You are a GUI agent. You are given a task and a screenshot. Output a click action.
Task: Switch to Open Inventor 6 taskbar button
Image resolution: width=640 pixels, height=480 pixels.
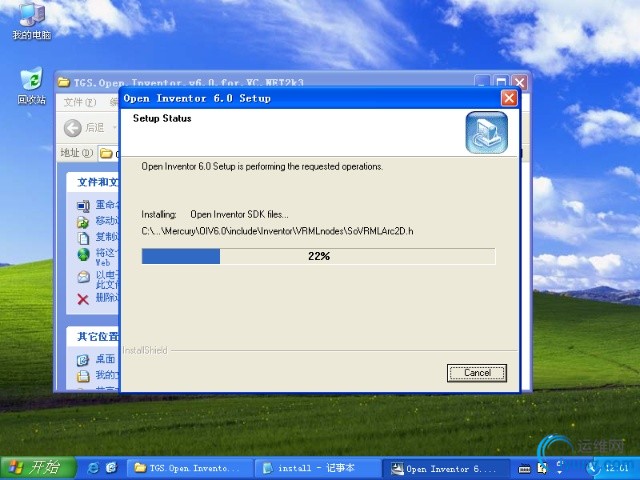tap(445, 468)
